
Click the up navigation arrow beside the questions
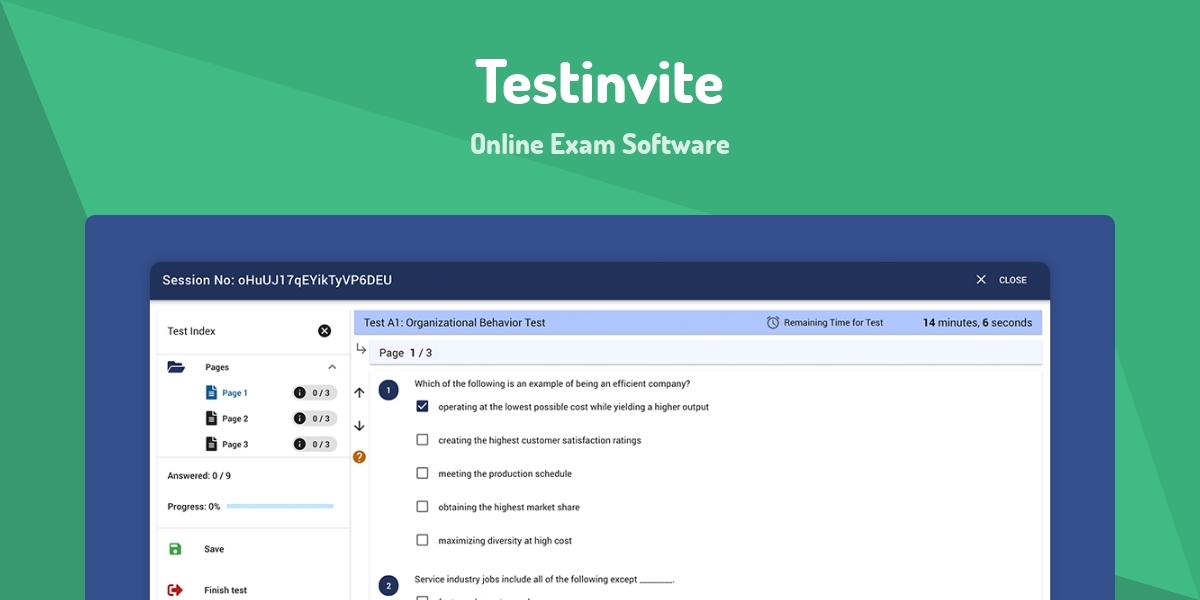[360, 392]
